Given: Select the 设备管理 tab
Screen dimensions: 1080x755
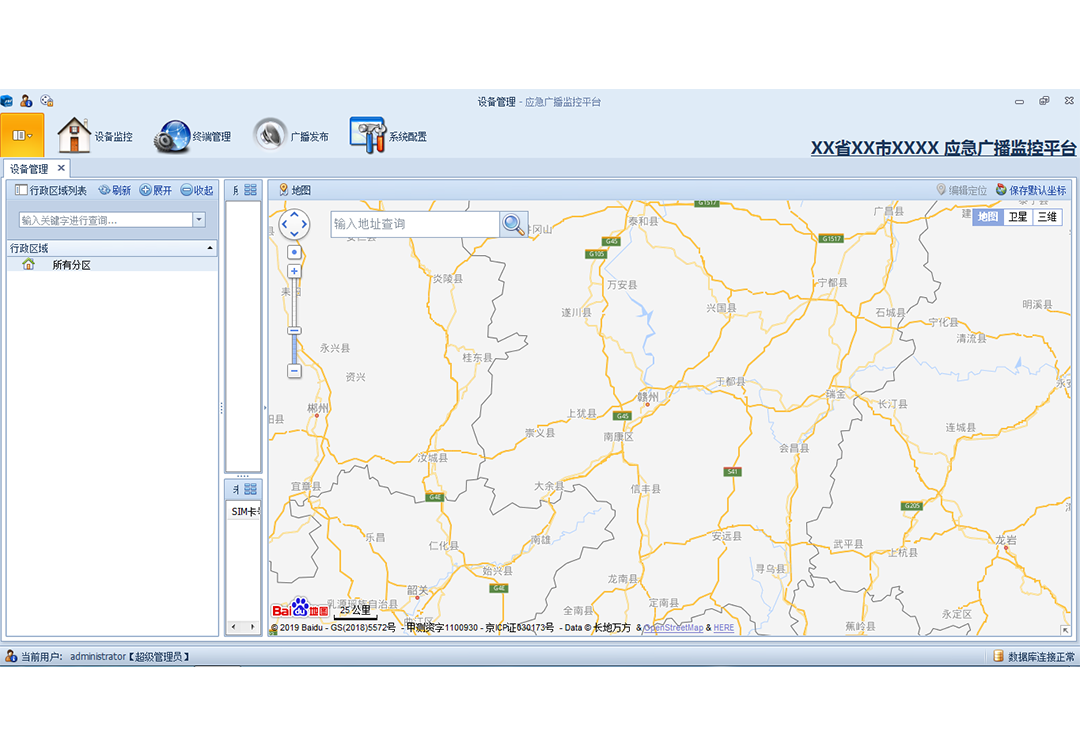Looking at the screenshot, I should [x=29, y=169].
